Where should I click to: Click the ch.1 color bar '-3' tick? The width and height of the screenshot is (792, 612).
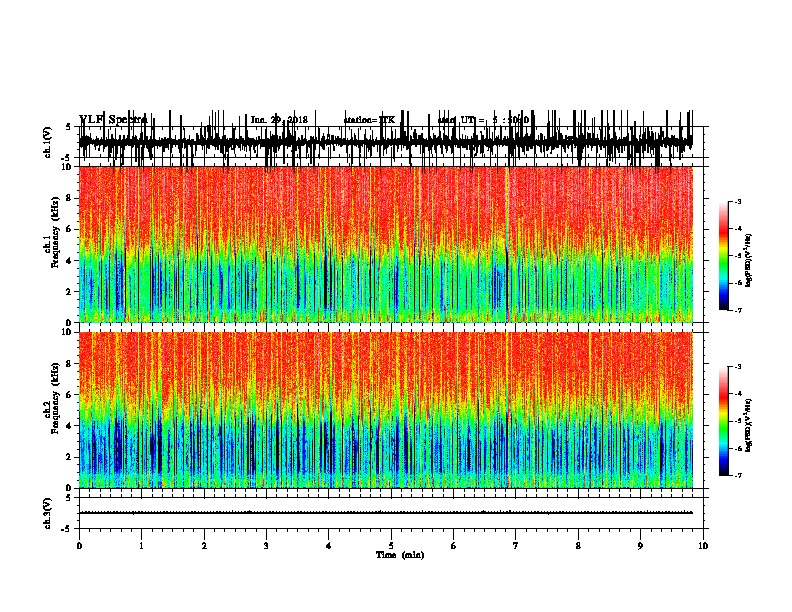[x=737, y=201]
